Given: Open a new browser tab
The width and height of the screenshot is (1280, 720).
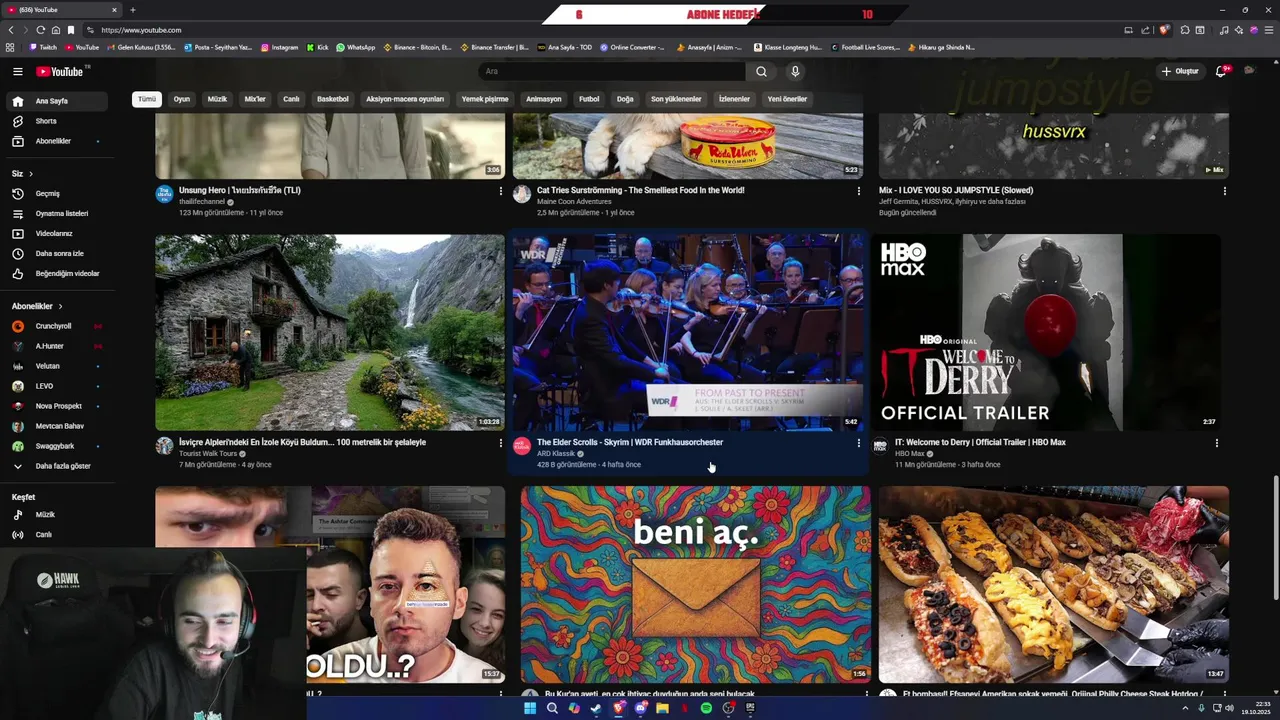Looking at the screenshot, I should tap(133, 10).
